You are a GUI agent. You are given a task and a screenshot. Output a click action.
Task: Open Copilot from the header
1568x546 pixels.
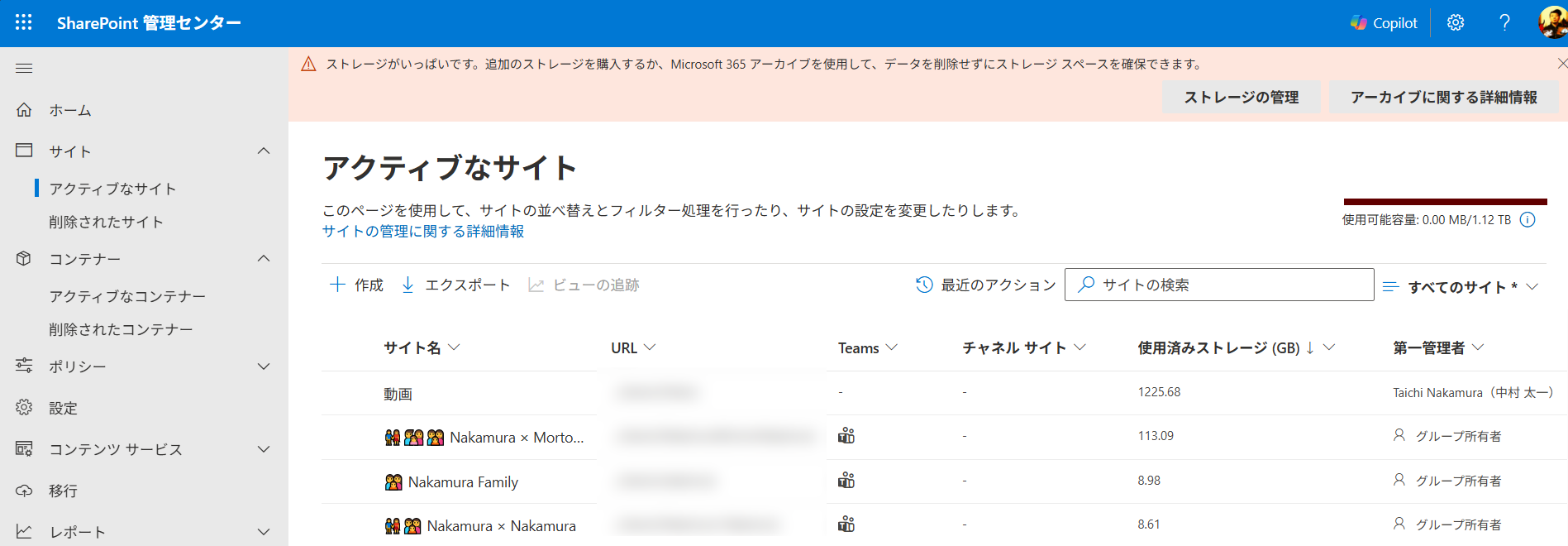click(x=1384, y=23)
